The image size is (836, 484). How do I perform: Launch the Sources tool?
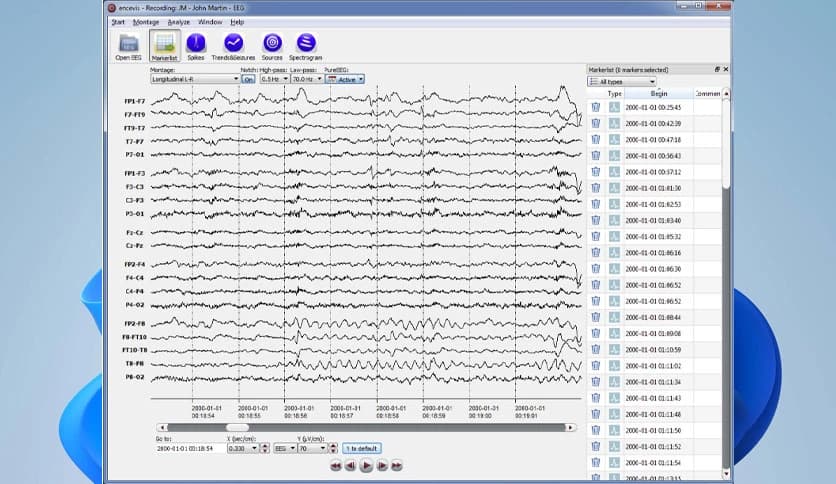tap(272, 45)
